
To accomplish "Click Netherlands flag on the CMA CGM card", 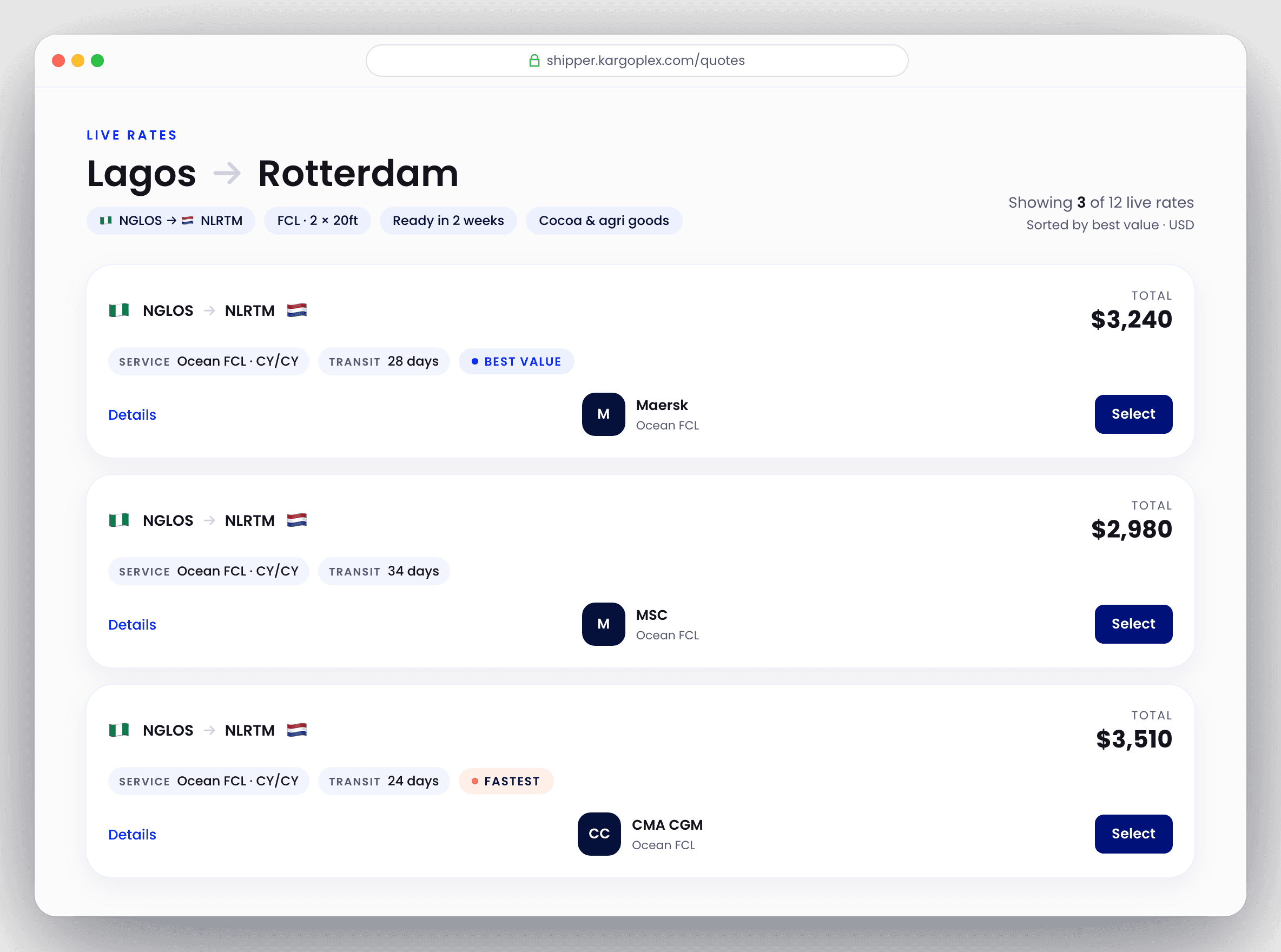I will 297,730.
